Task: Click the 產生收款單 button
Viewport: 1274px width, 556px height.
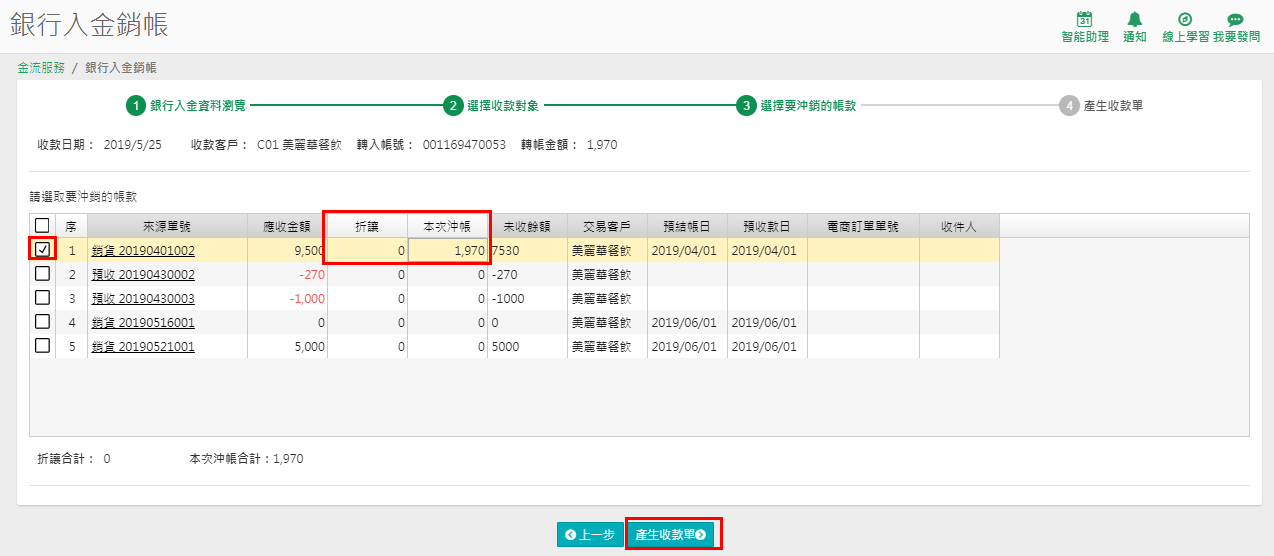Action: click(673, 535)
